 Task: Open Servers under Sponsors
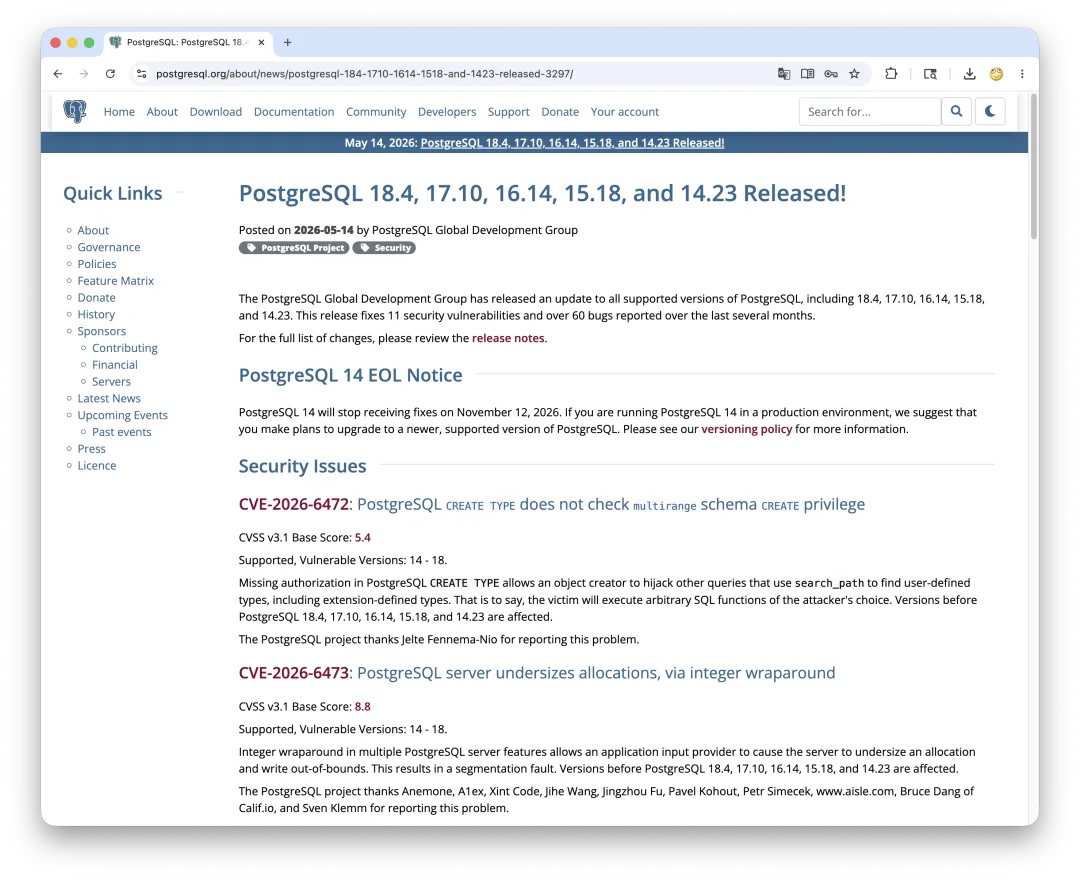click(111, 381)
